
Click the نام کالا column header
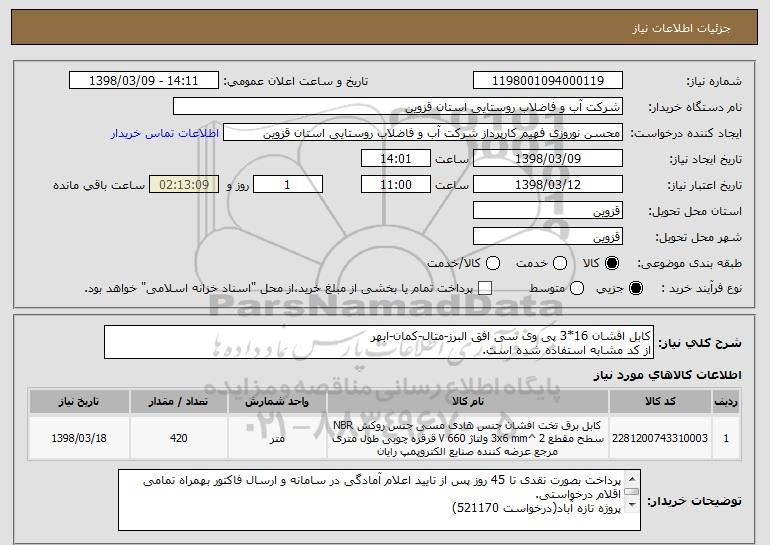[x=468, y=402]
